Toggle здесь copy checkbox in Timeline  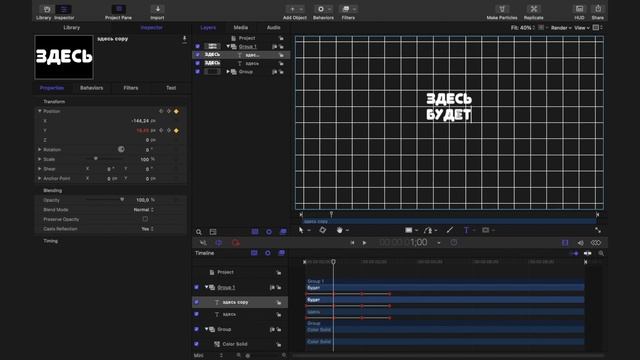[196, 302]
